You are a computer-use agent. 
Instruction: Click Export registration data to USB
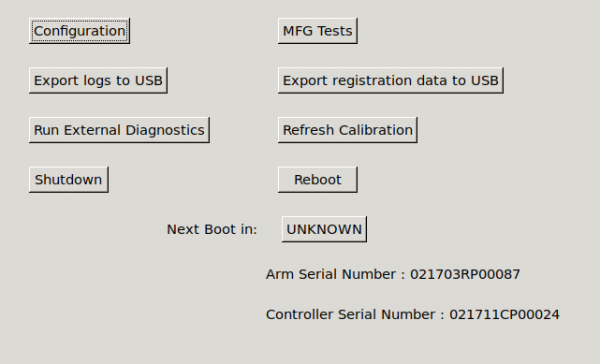pyautogui.click(x=391, y=80)
